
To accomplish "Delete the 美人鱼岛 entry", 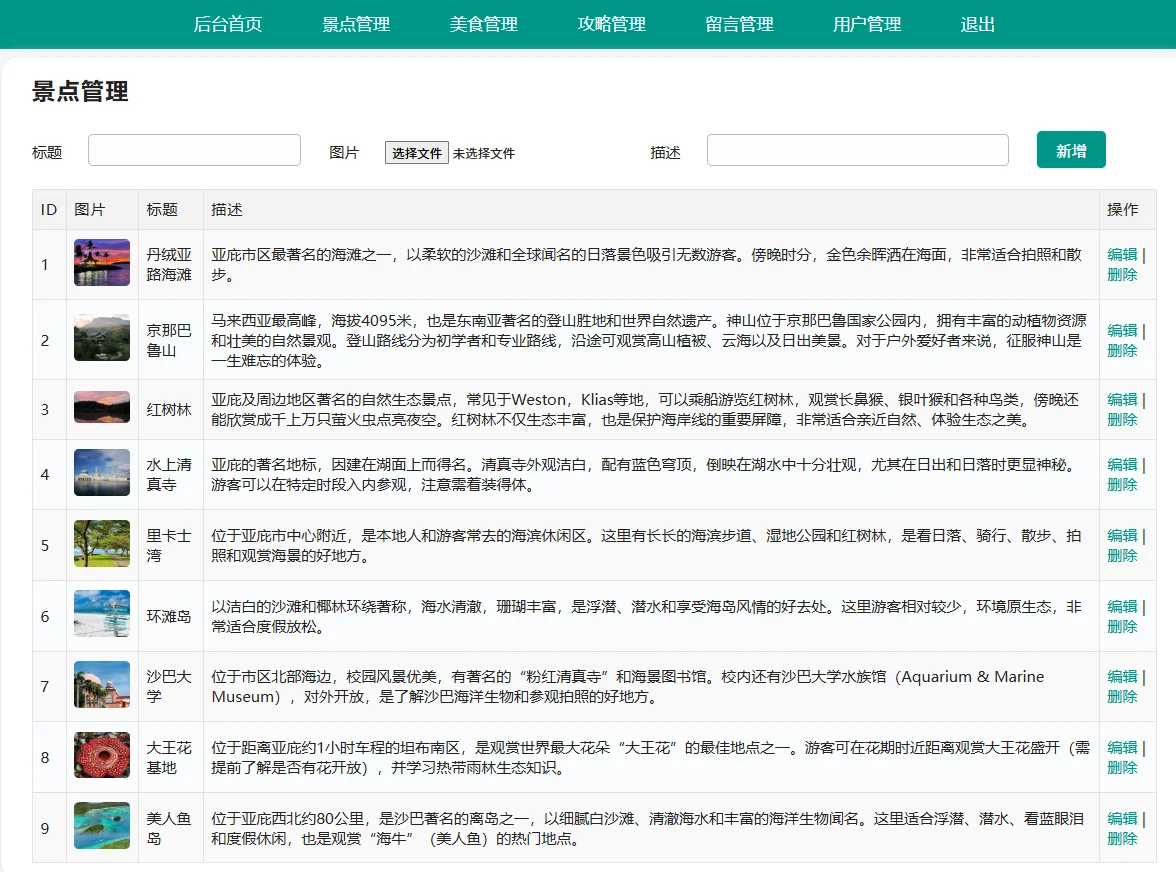I will click(1121, 837).
